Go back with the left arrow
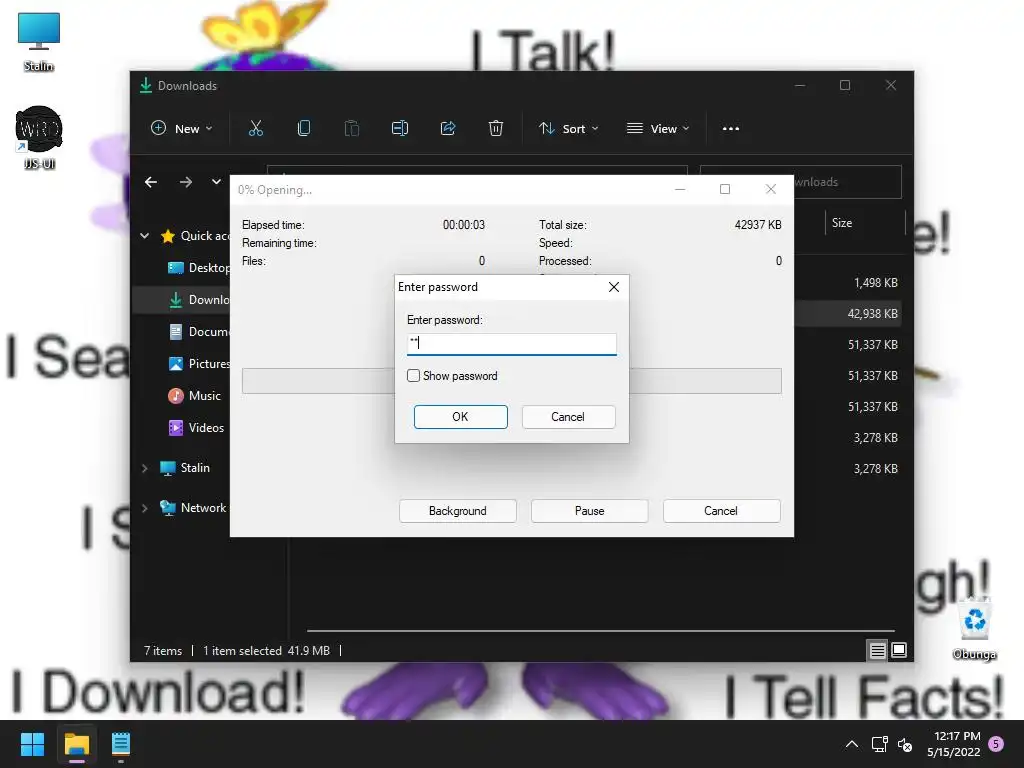1024x768 pixels. coord(151,182)
